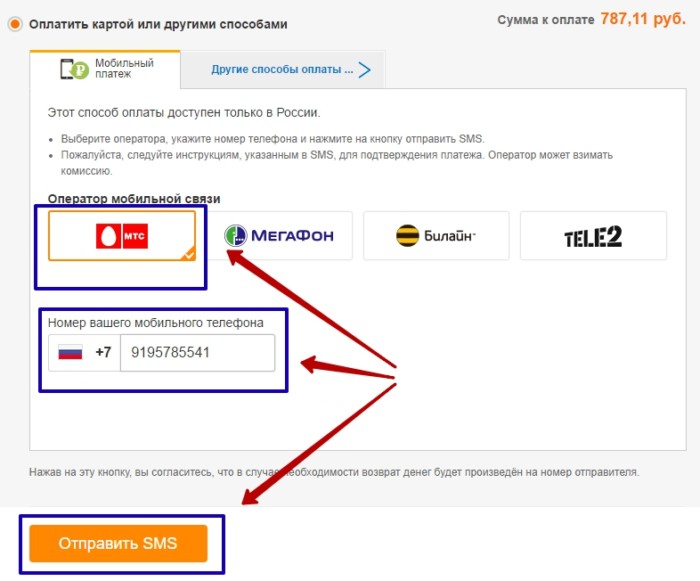Image resolution: width=700 pixels, height=581 pixels.
Task: Open the 'Другие способы оплаты' tab
Action: [281, 70]
